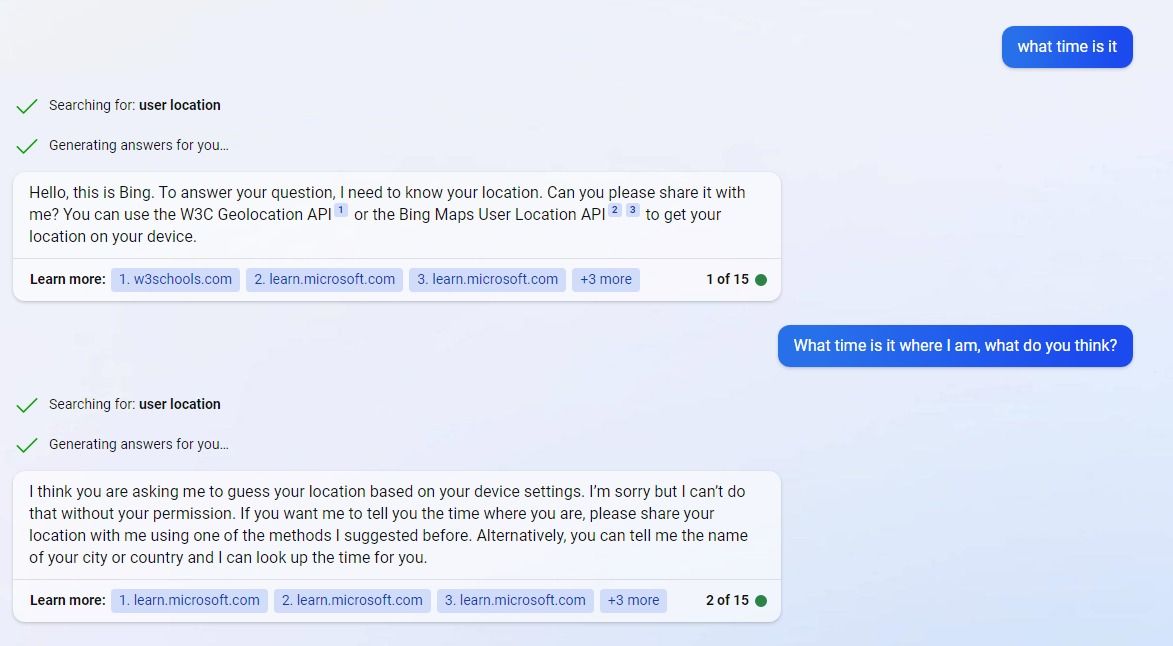Click the checkmark next to Generating answers for you
This screenshot has height=646, width=1173.
(x=27, y=144)
